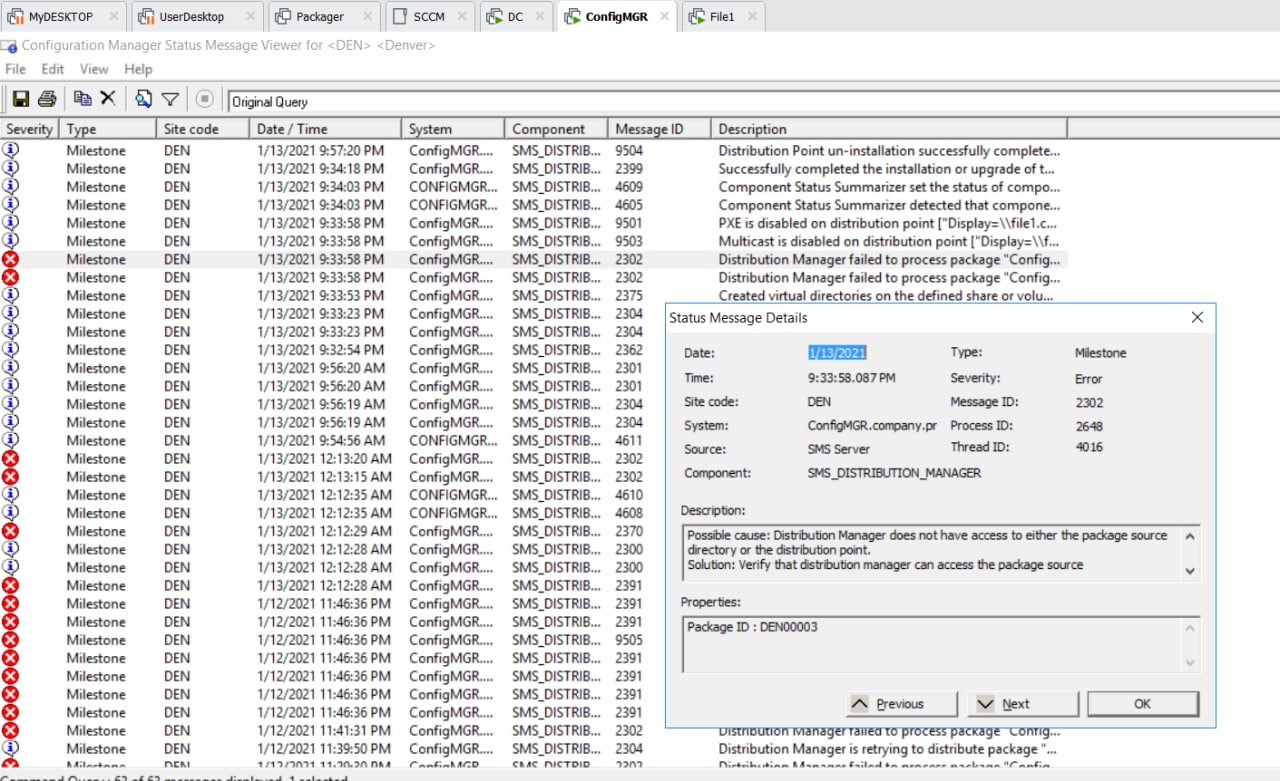Click info icon of message 4609 row
Viewport: 1280px width, 781px height.
10,186
